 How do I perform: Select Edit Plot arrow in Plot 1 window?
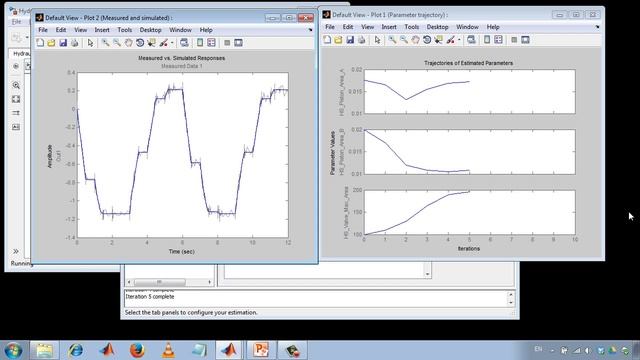coord(377,40)
